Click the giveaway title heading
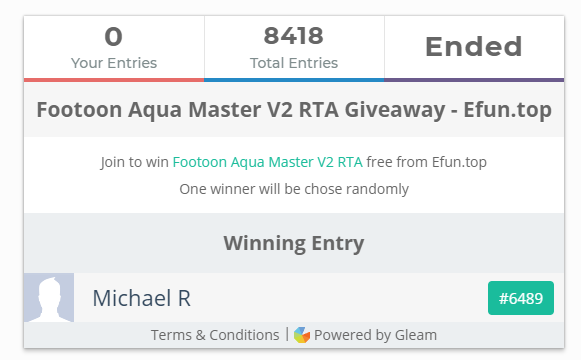 coord(294,110)
